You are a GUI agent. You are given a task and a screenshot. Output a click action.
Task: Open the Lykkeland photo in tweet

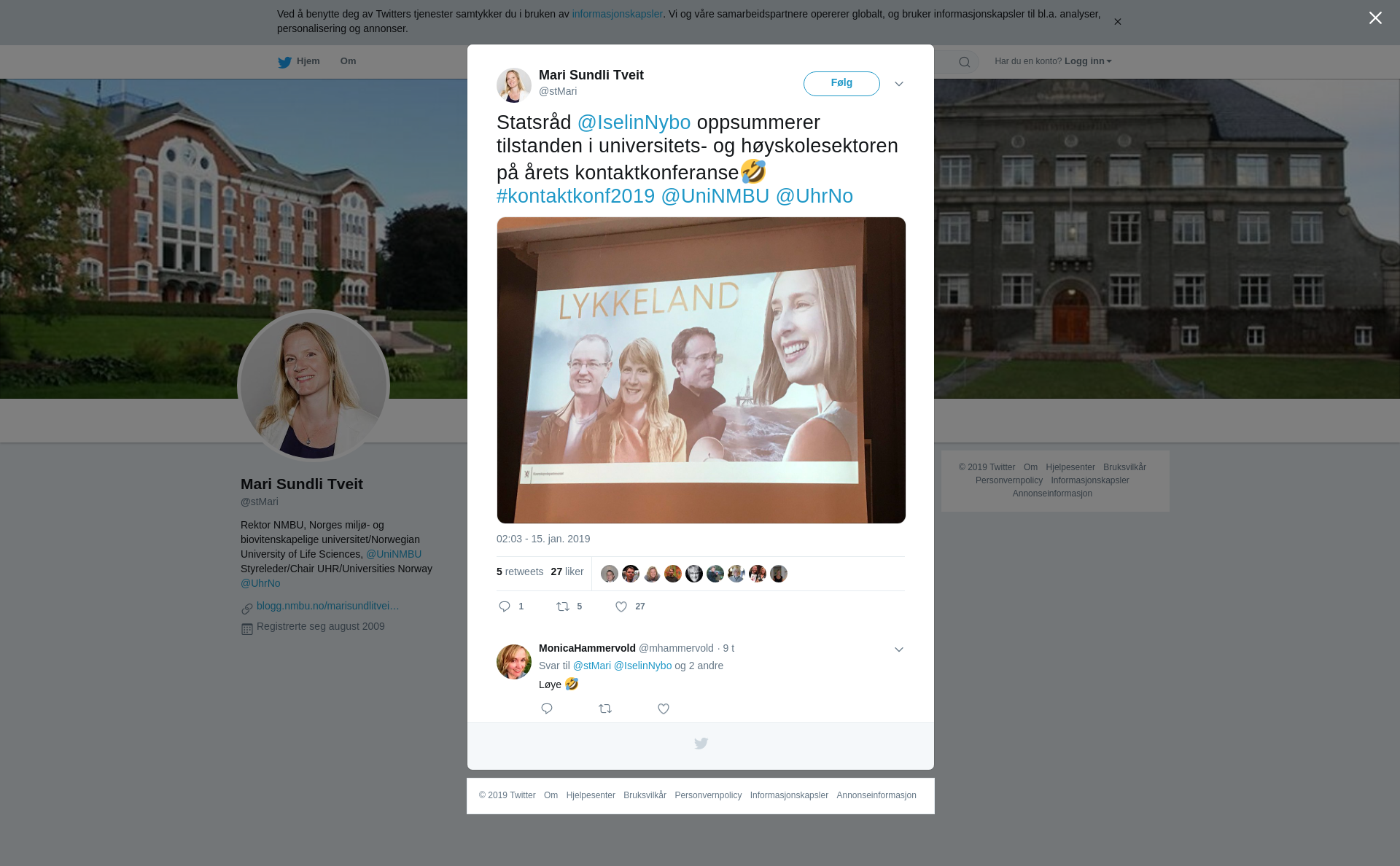coord(701,370)
